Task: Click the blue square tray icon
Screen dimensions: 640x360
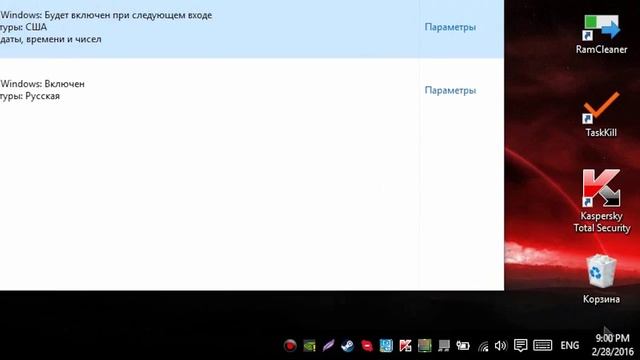Action: point(386,346)
